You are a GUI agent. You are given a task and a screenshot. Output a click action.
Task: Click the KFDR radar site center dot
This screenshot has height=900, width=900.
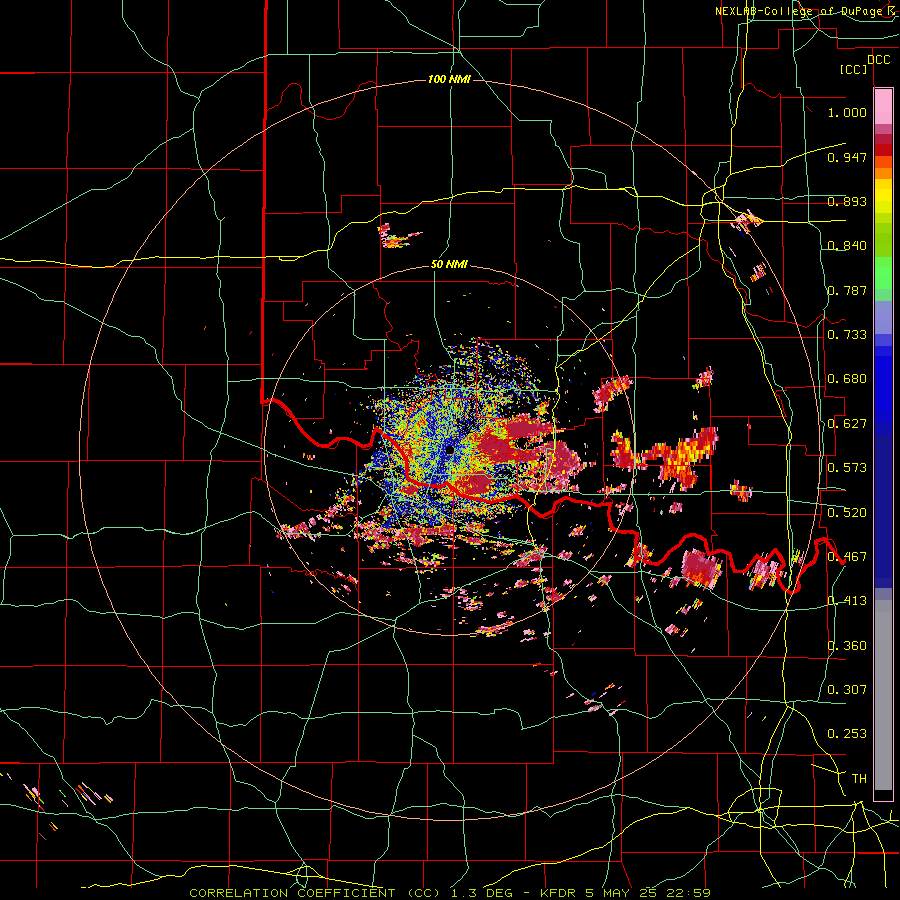[x=449, y=450]
